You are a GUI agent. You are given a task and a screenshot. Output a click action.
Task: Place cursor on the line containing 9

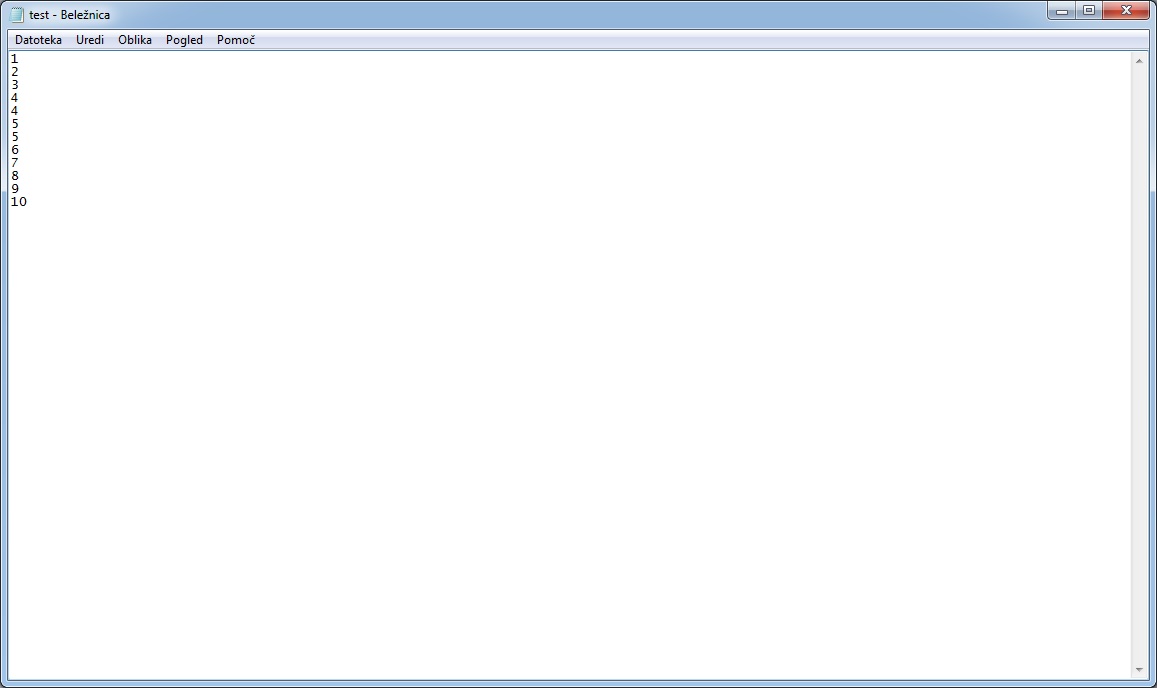[x=15, y=189]
